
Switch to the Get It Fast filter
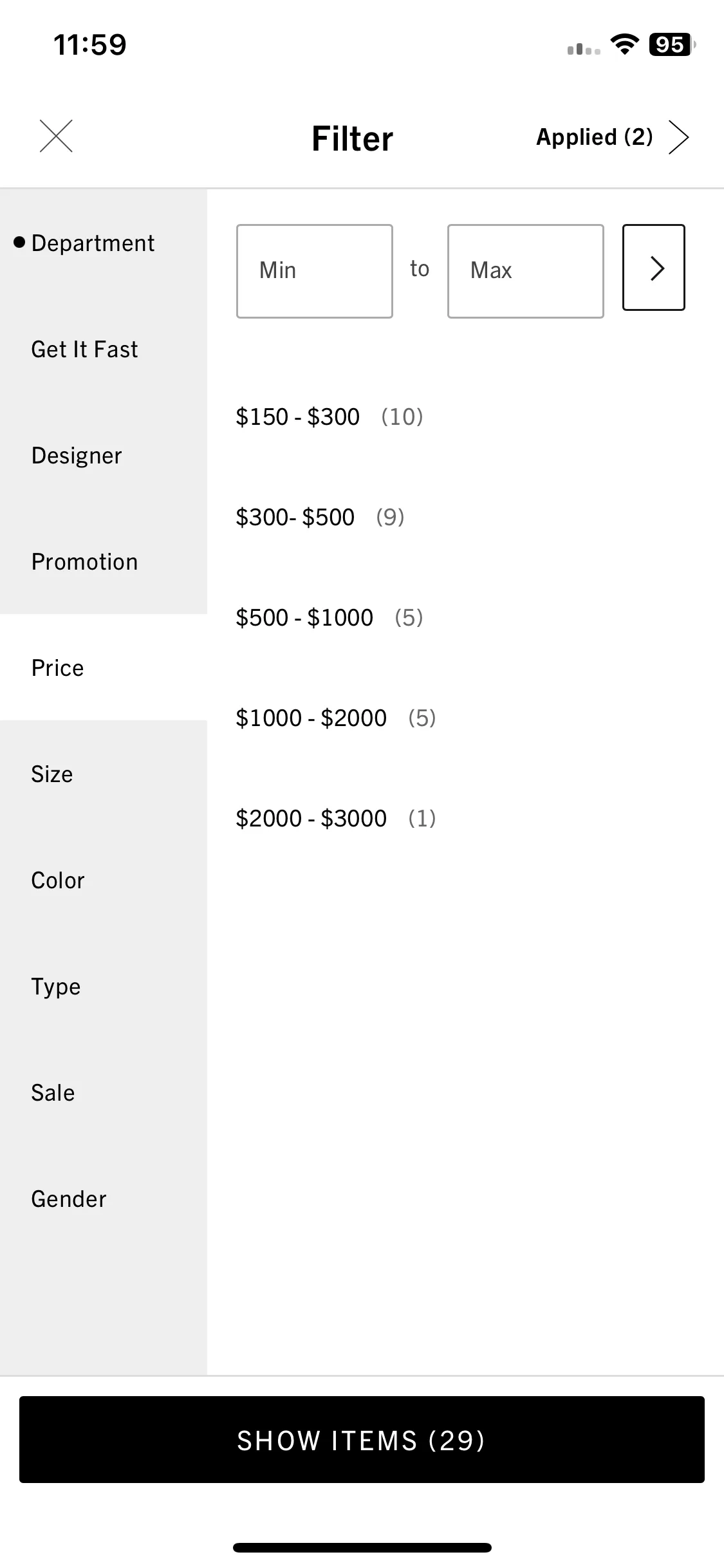104,350
